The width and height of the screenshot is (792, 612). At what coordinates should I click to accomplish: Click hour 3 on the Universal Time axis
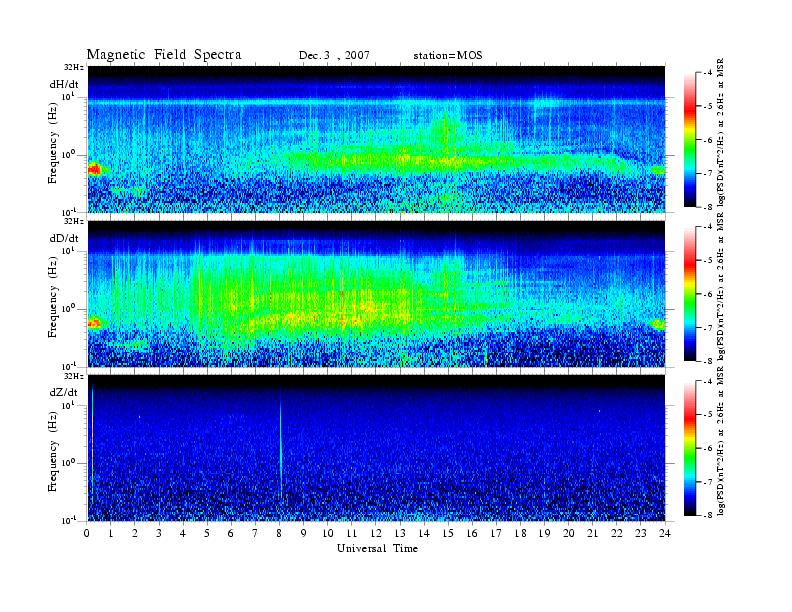(159, 533)
